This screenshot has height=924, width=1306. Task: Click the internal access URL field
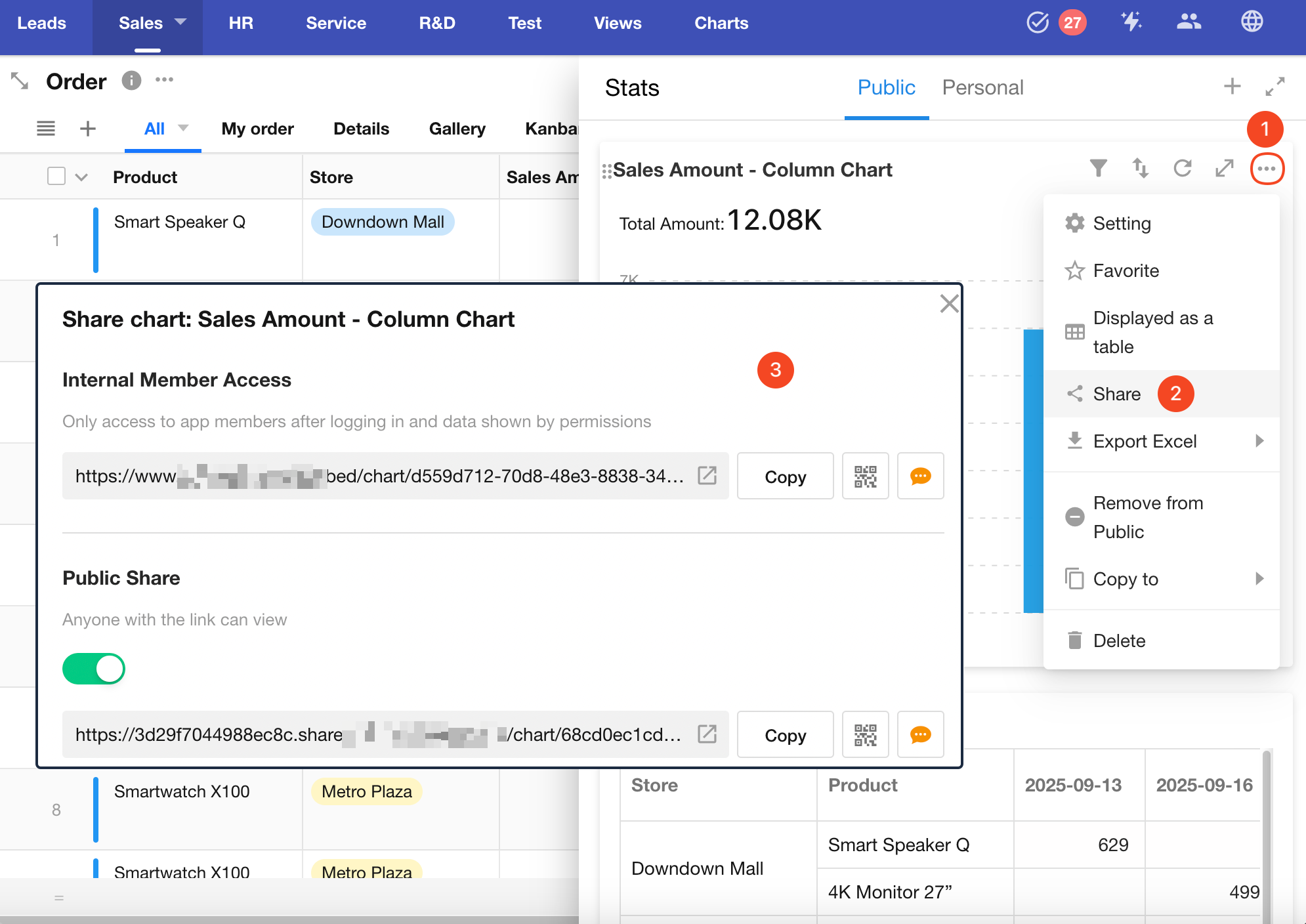[x=381, y=476]
